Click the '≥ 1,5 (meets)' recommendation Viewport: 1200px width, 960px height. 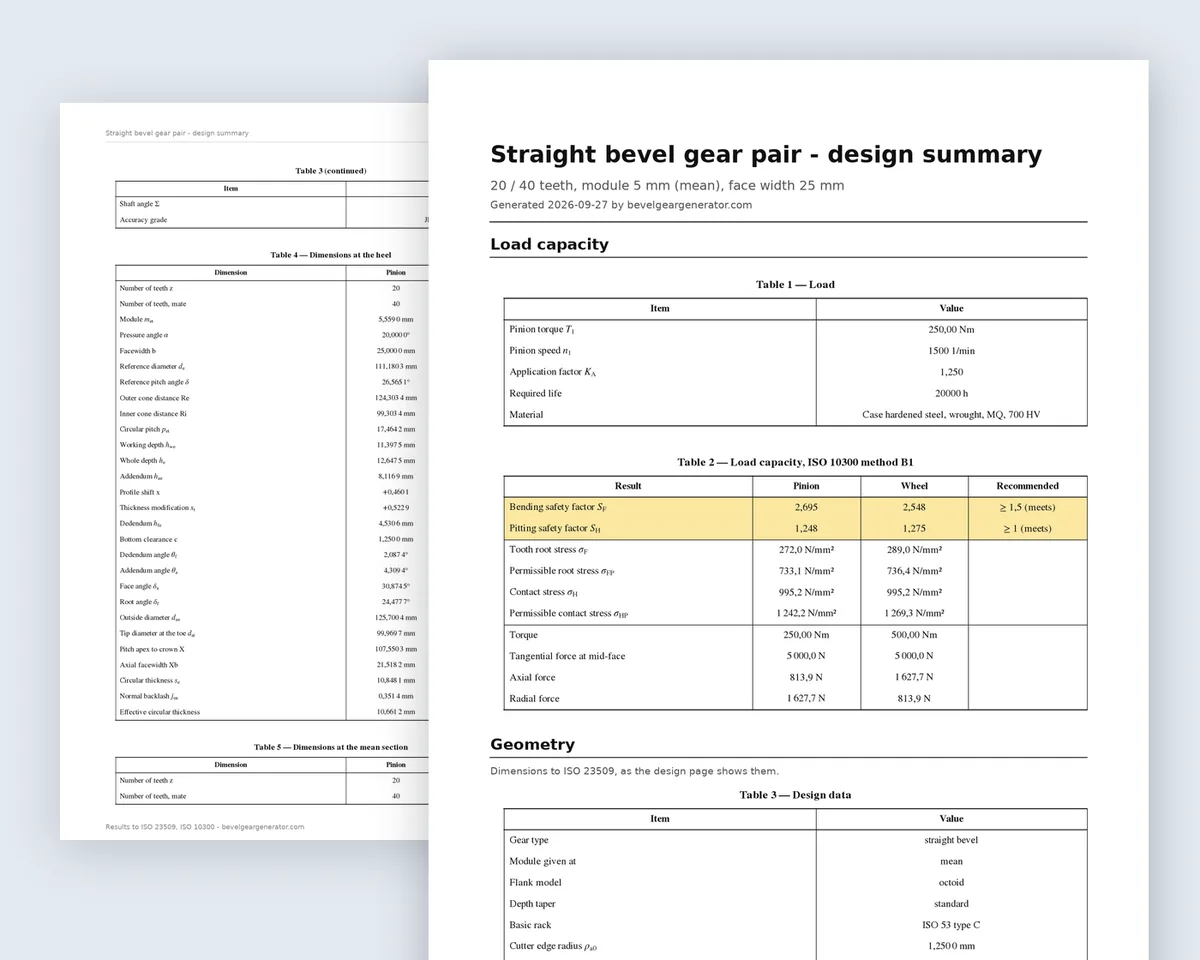point(1027,507)
